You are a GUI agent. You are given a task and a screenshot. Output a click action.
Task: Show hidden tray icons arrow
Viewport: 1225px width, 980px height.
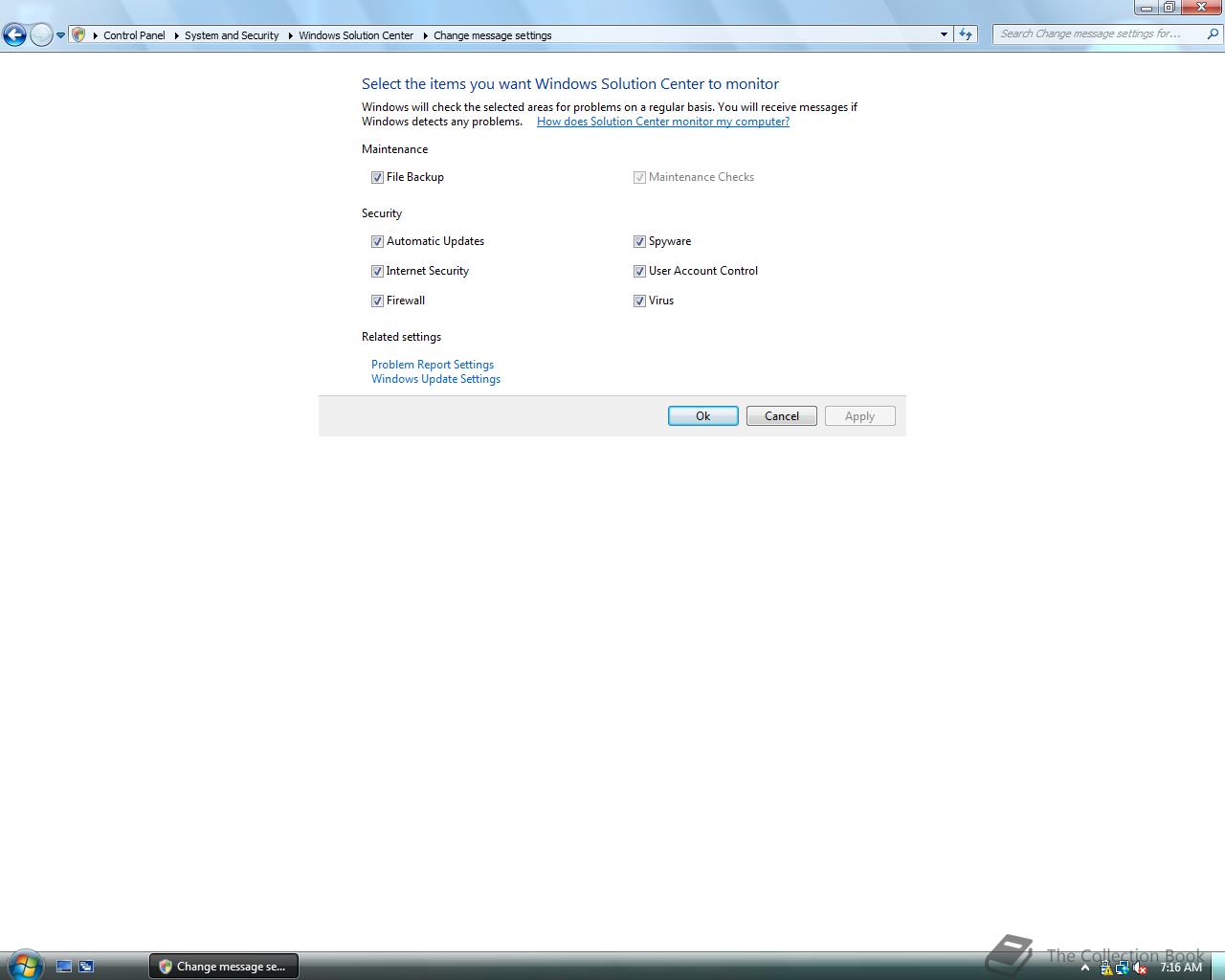coord(1085,968)
